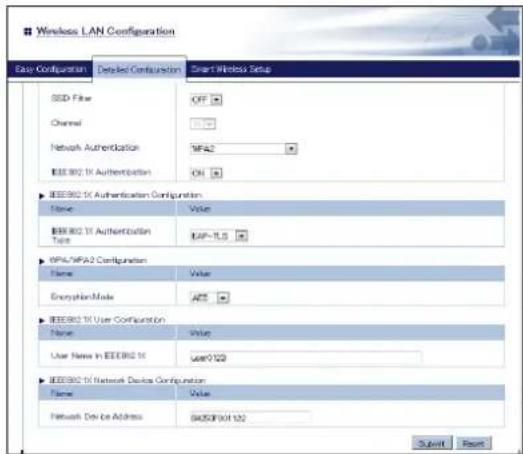Select the Detailed Configuration tab
The image size is (523, 454).
point(139,69)
